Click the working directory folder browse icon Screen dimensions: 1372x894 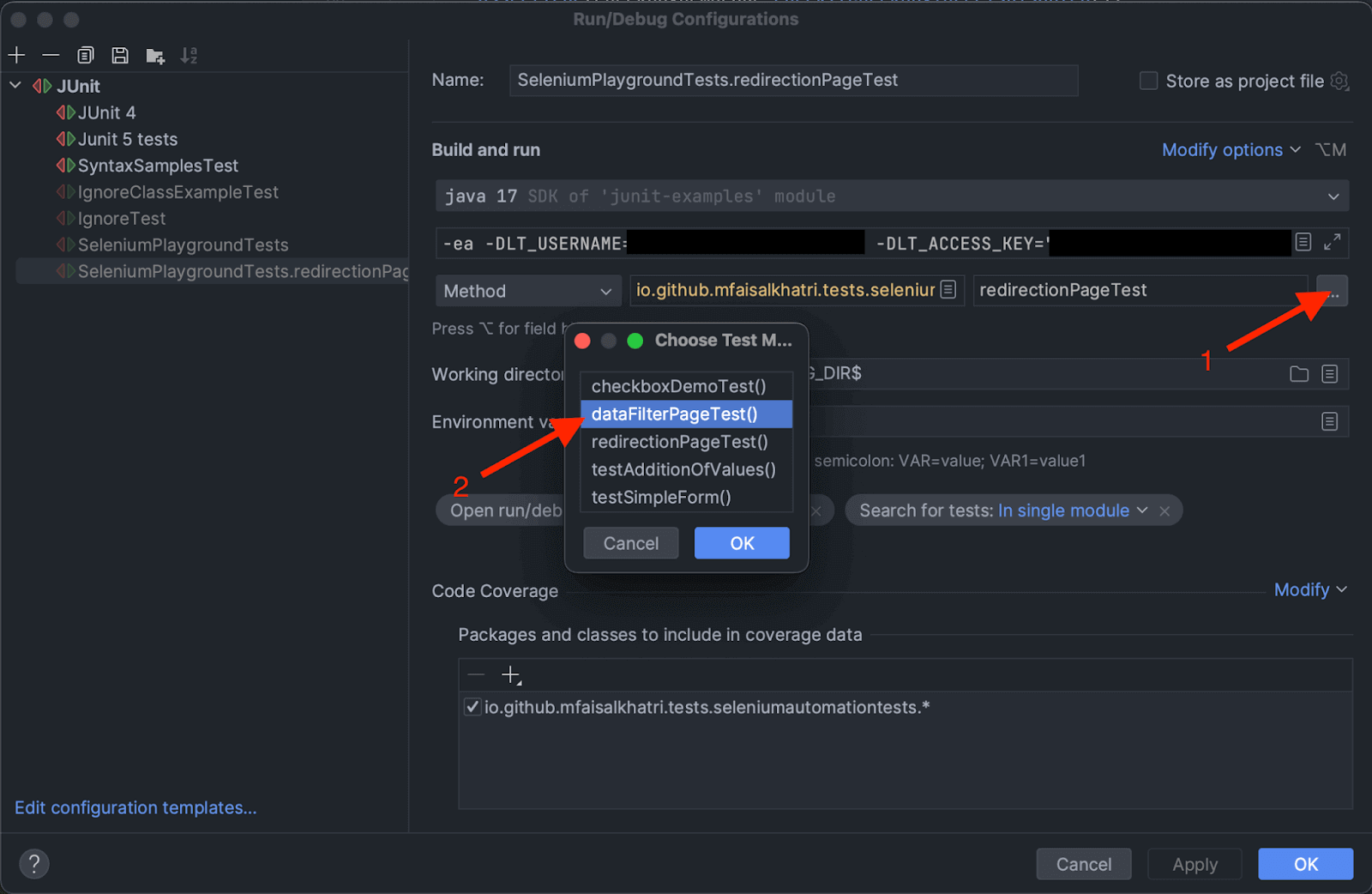(1299, 374)
